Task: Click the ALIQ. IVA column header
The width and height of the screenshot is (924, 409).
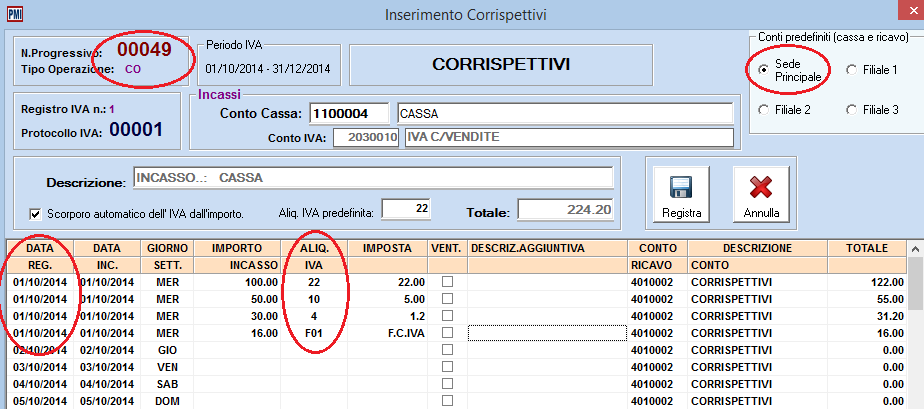Action: click(x=313, y=257)
